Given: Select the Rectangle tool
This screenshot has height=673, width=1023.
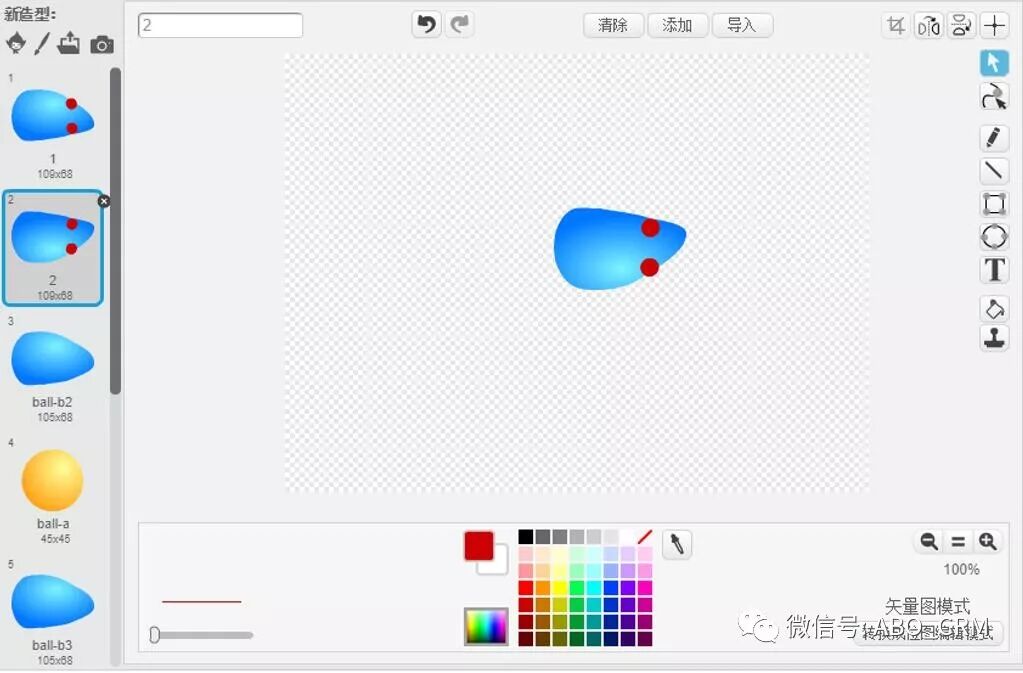Looking at the screenshot, I should tap(994, 204).
